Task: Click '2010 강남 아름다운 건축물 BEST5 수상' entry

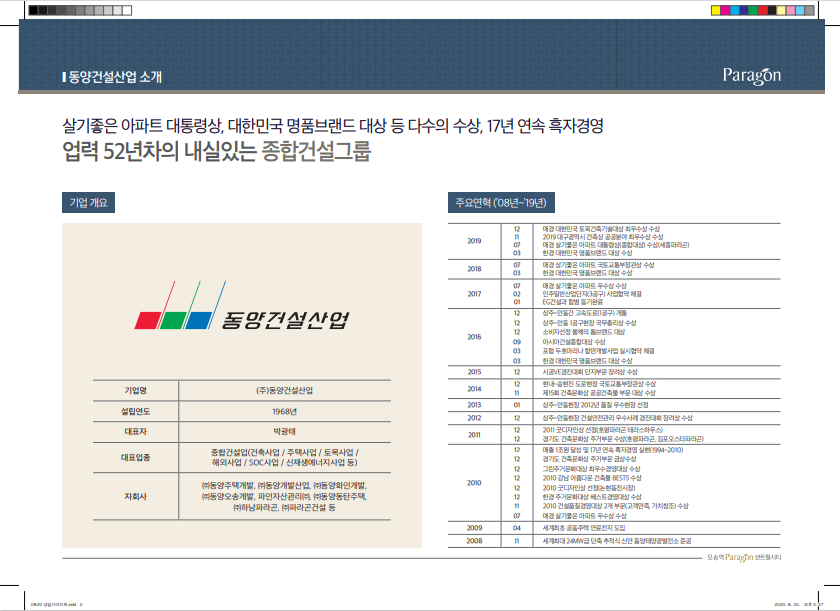Action: pyautogui.click(x=591, y=478)
